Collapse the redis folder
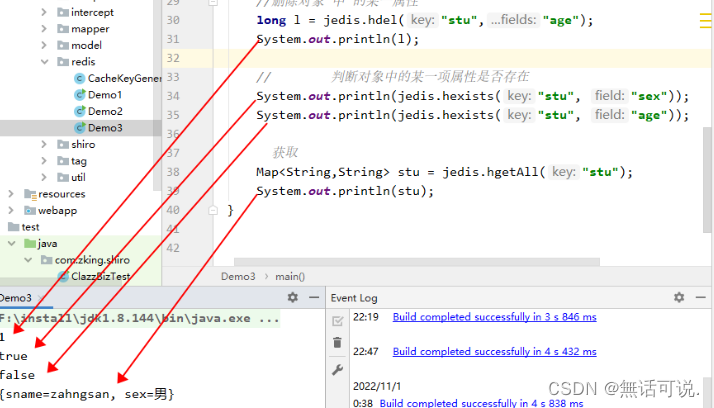 pyautogui.click(x=44, y=61)
